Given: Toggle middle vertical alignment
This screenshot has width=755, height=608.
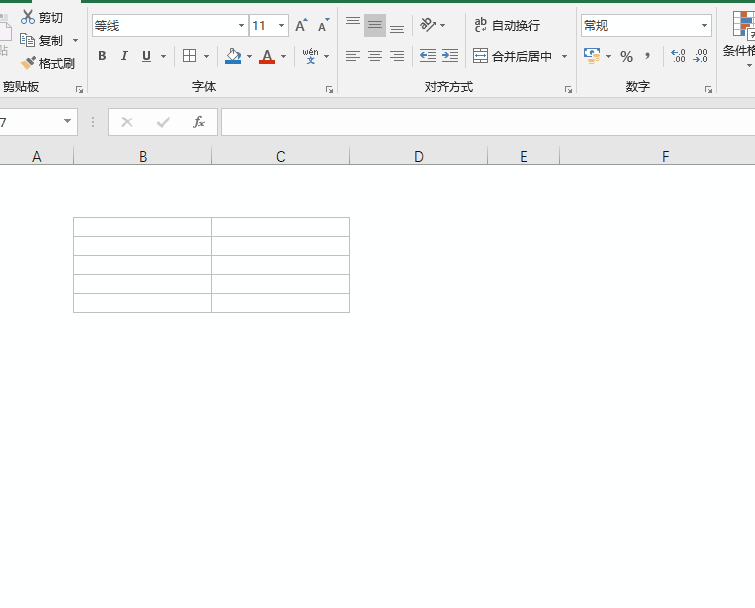Looking at the screenshot, I should pos(375,25).
